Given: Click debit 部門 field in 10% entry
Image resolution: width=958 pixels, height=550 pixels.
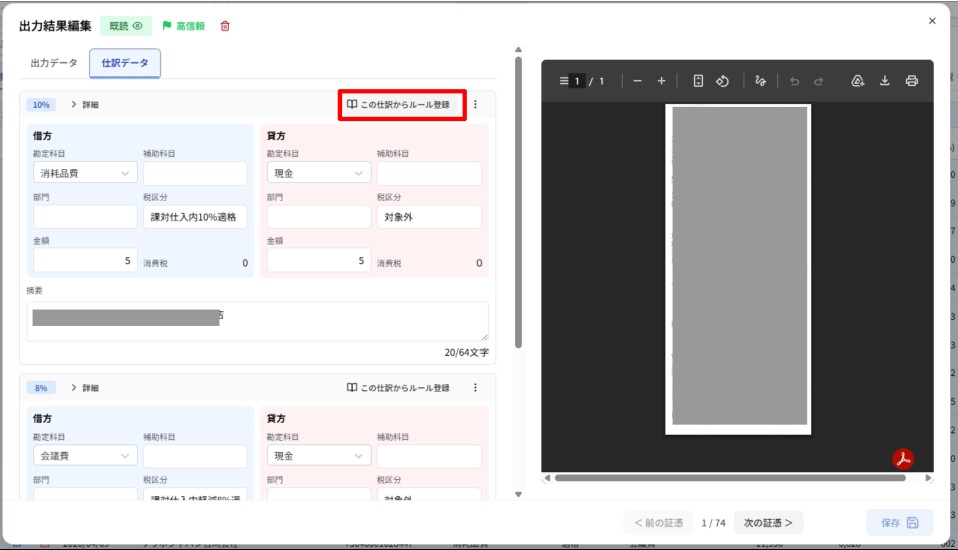Looking at the screenshot, I should (85, 217).
